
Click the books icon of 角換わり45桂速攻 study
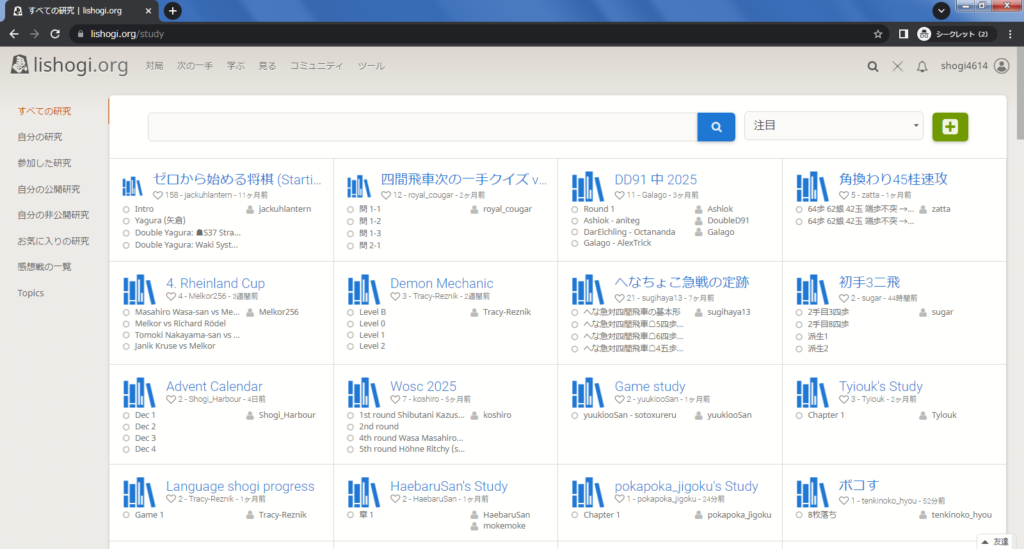click(x=812, y=187)
